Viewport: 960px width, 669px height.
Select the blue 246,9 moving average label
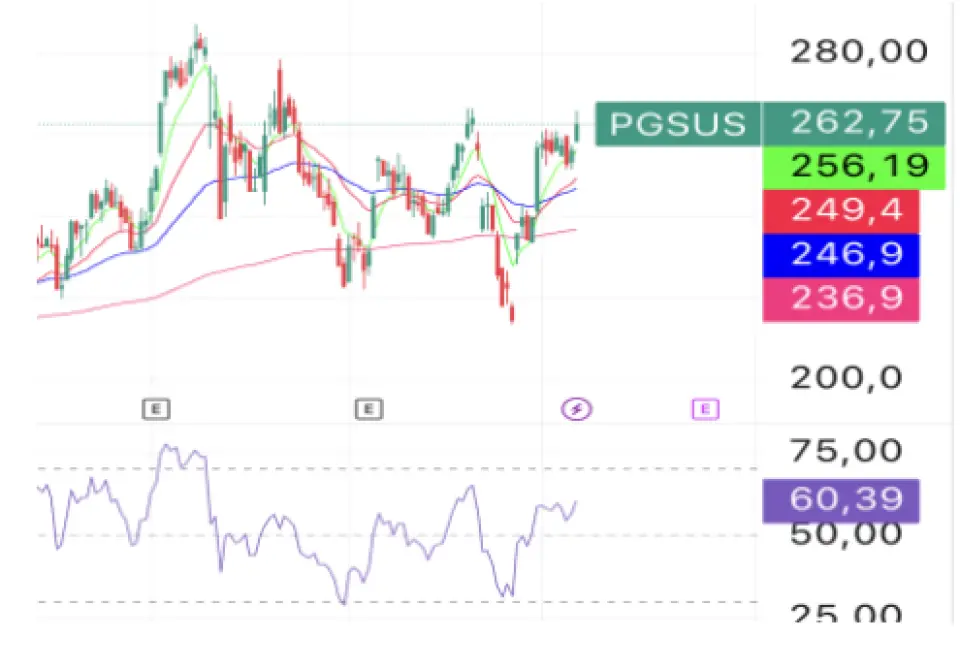[841, 255]
